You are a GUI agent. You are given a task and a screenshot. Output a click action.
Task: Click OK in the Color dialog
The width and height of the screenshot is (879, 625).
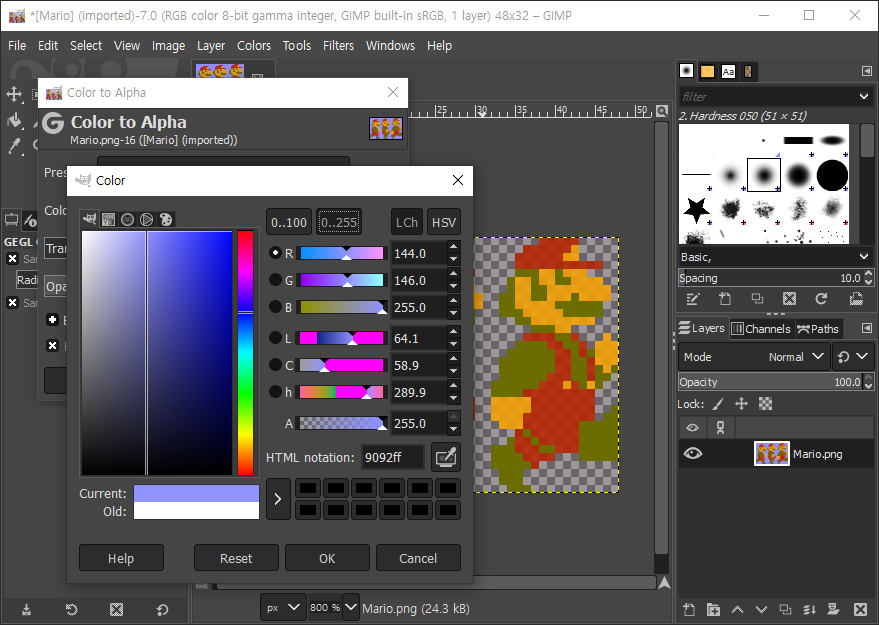(x=327, y=558)
